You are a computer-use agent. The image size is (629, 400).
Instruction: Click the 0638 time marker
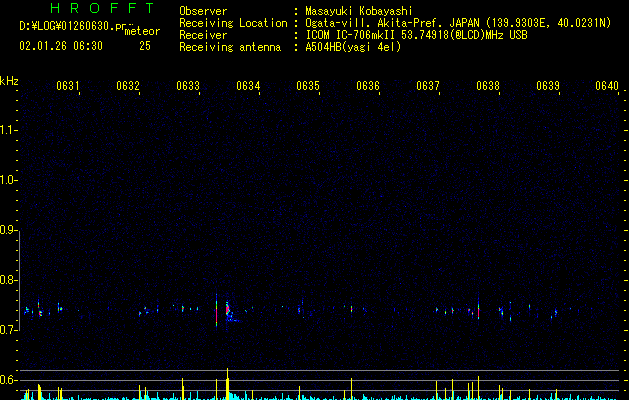488,86
